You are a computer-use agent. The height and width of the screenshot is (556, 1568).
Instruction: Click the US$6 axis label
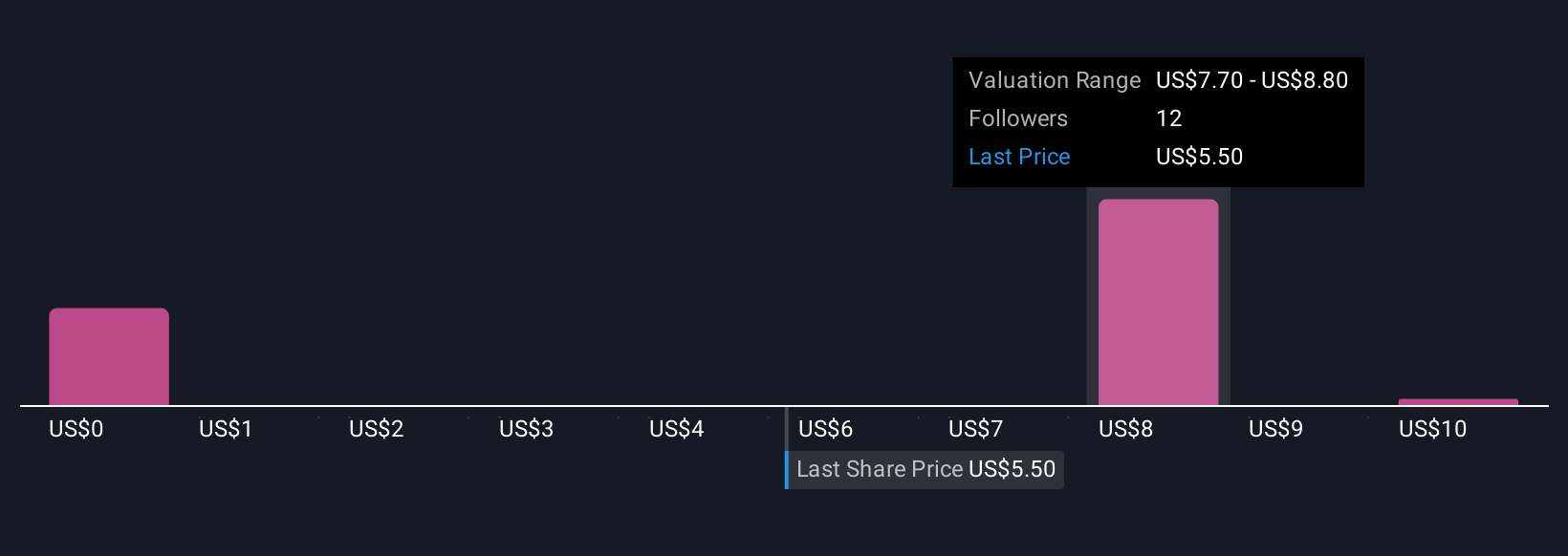pyautogui.click(x=825, y=429)
